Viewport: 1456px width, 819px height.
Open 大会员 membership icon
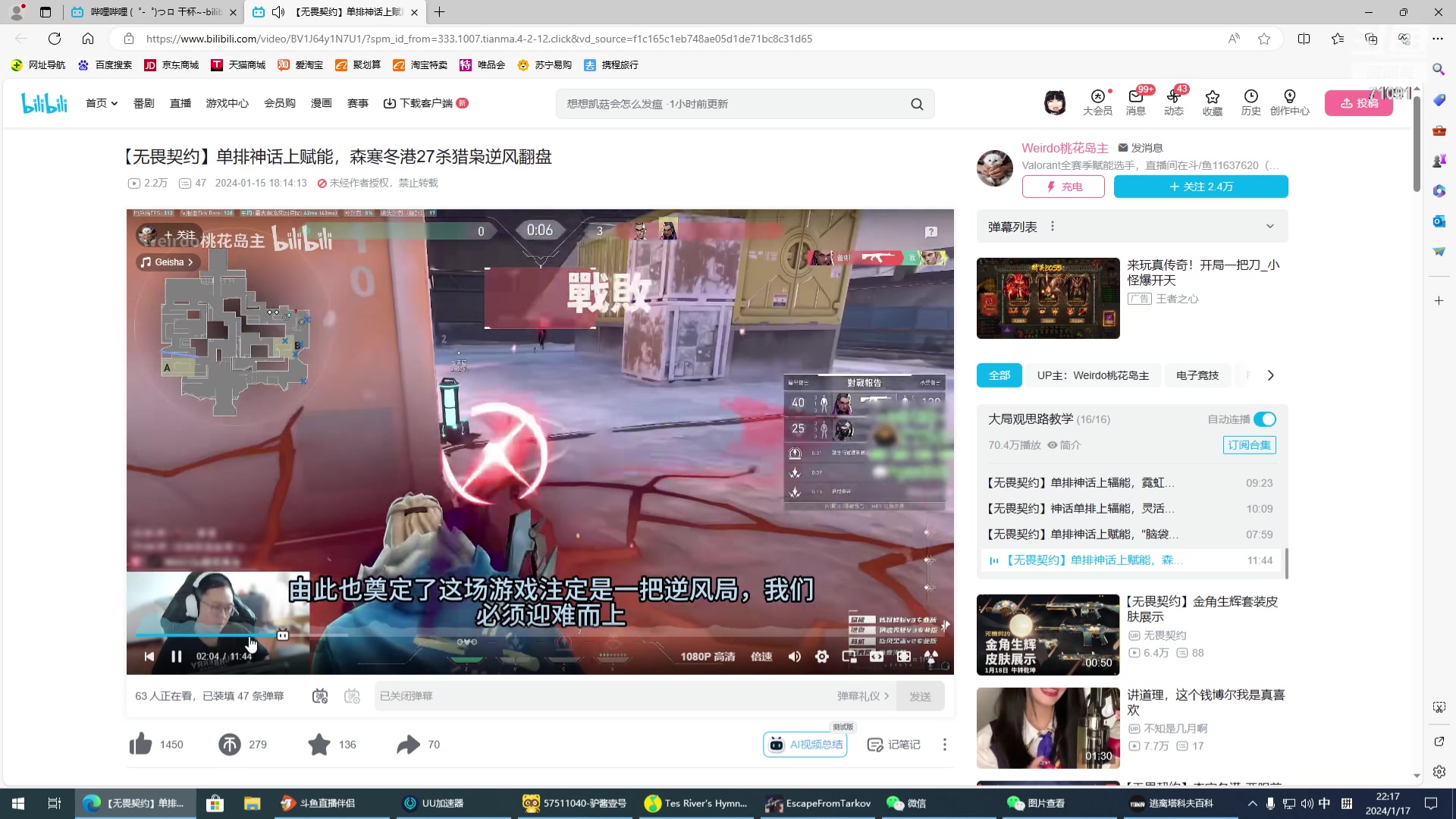pyautogui.click(x=1097, y=102)
